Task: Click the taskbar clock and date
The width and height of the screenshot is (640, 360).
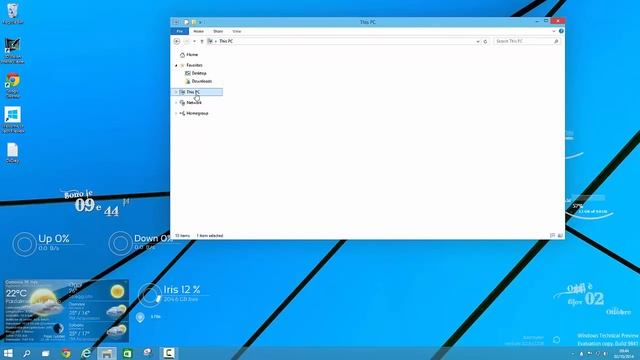Action: 623,353
